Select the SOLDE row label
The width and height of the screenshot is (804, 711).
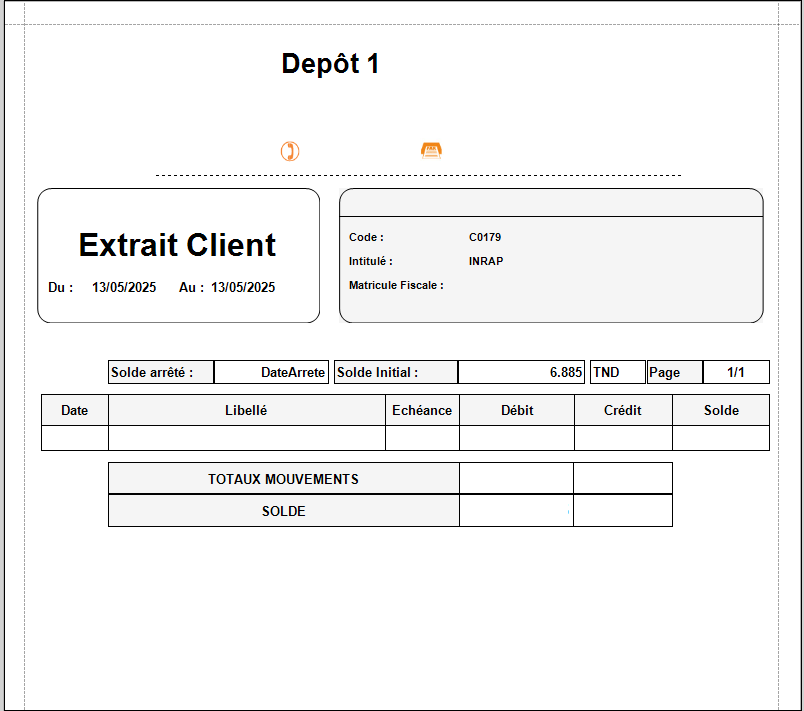(283, 511)
